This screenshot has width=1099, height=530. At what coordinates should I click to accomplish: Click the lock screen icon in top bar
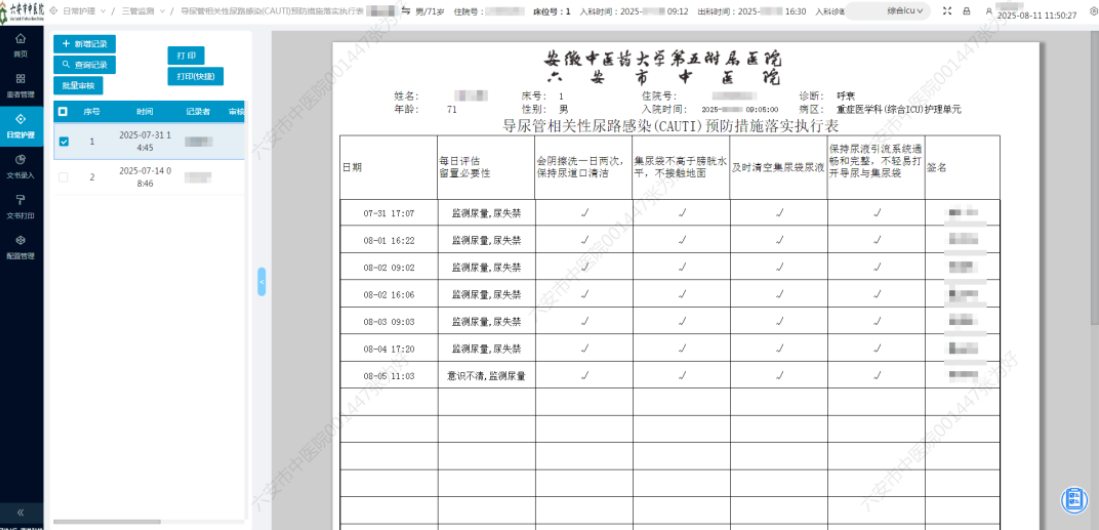point(966,11)
